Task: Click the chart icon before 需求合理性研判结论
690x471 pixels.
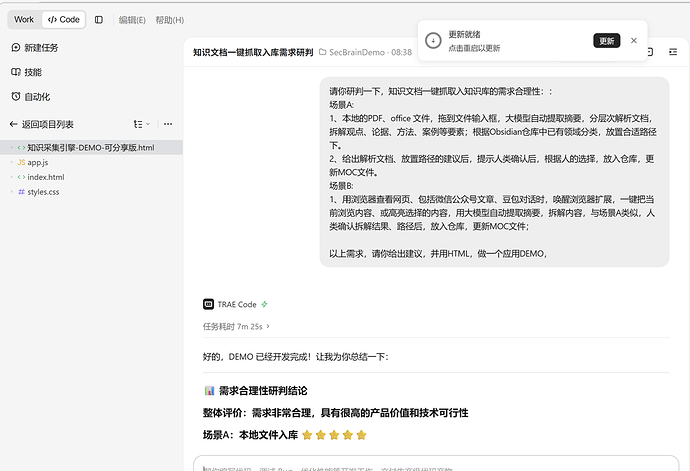Action: pos(209,390)
